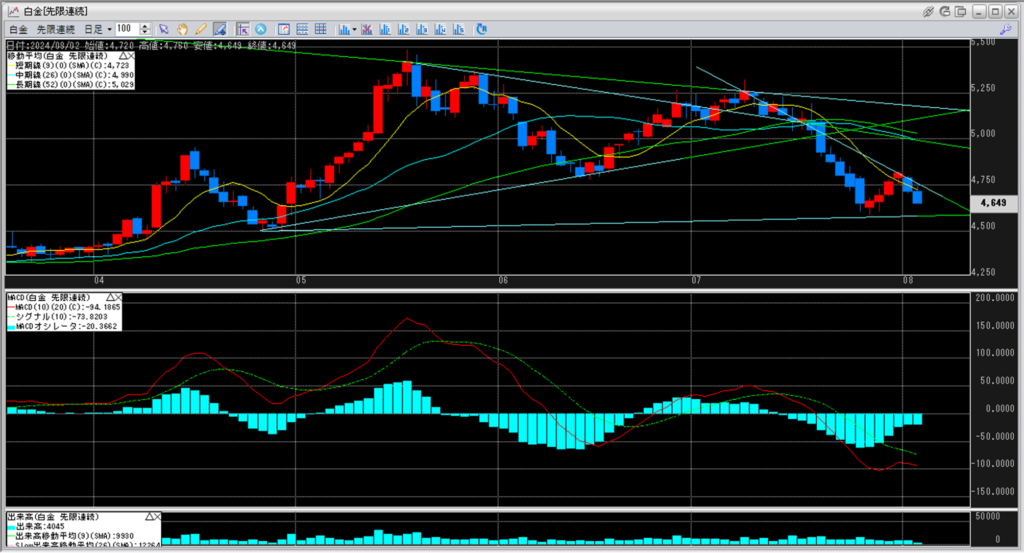
Task: Close the MACD indicator panel
Action: point(117,298)
